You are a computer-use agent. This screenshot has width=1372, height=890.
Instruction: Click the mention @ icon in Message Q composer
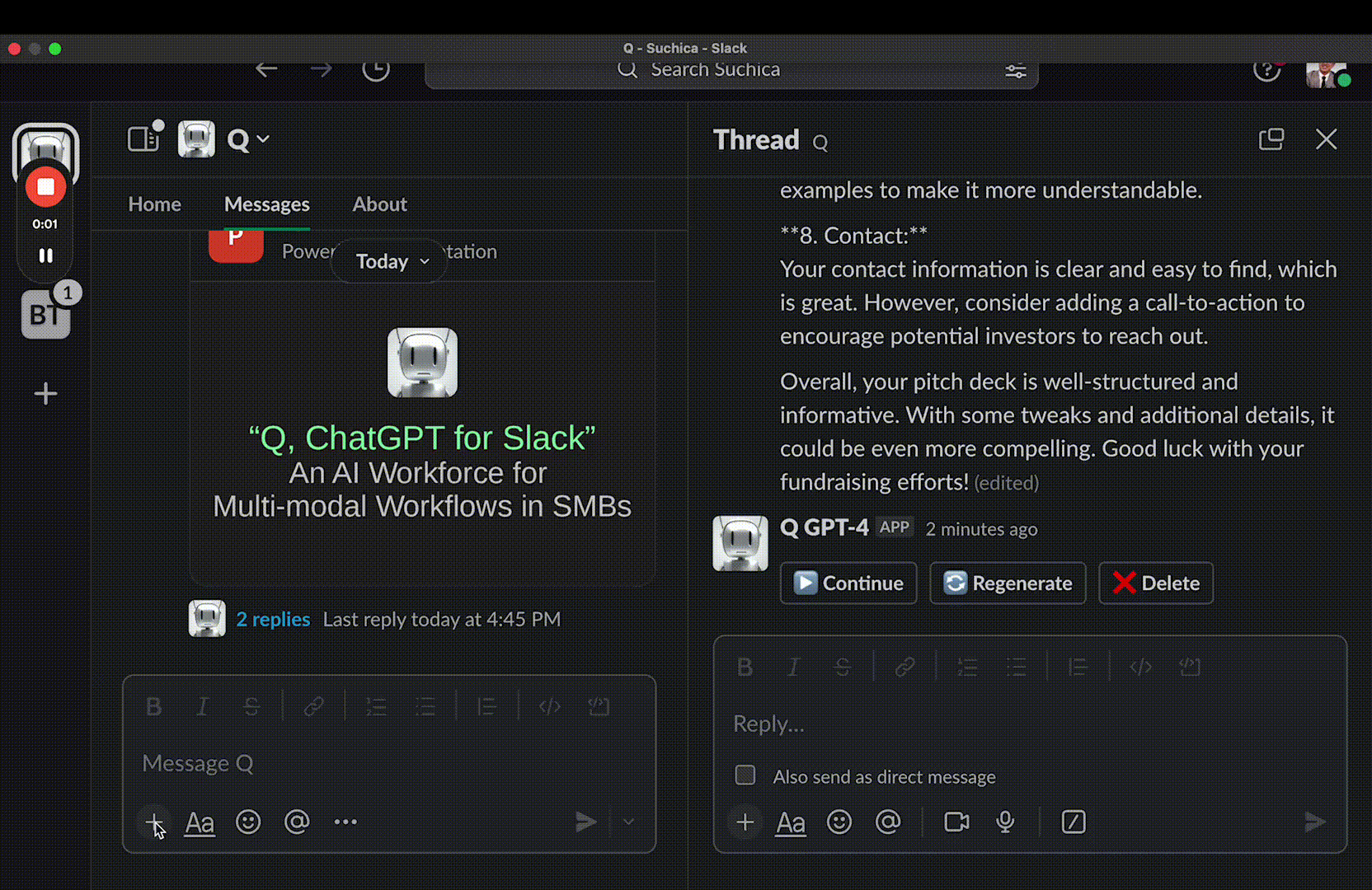(x=297, y=822)
